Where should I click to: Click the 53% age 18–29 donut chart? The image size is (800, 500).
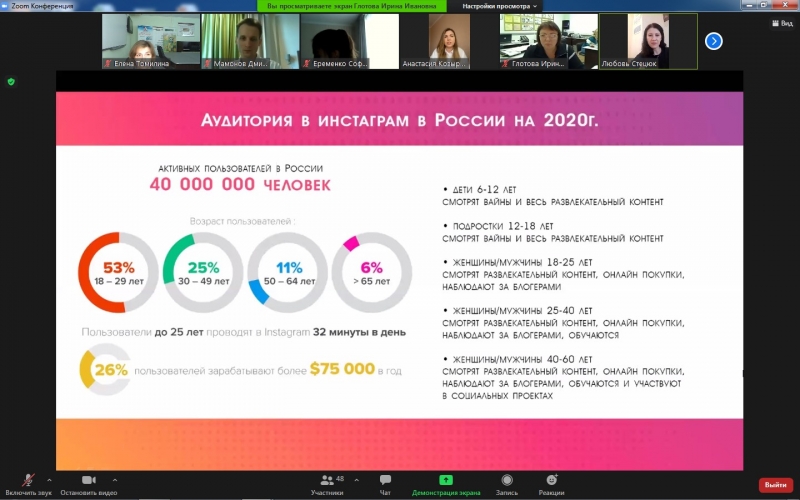[x=118, y=272]
